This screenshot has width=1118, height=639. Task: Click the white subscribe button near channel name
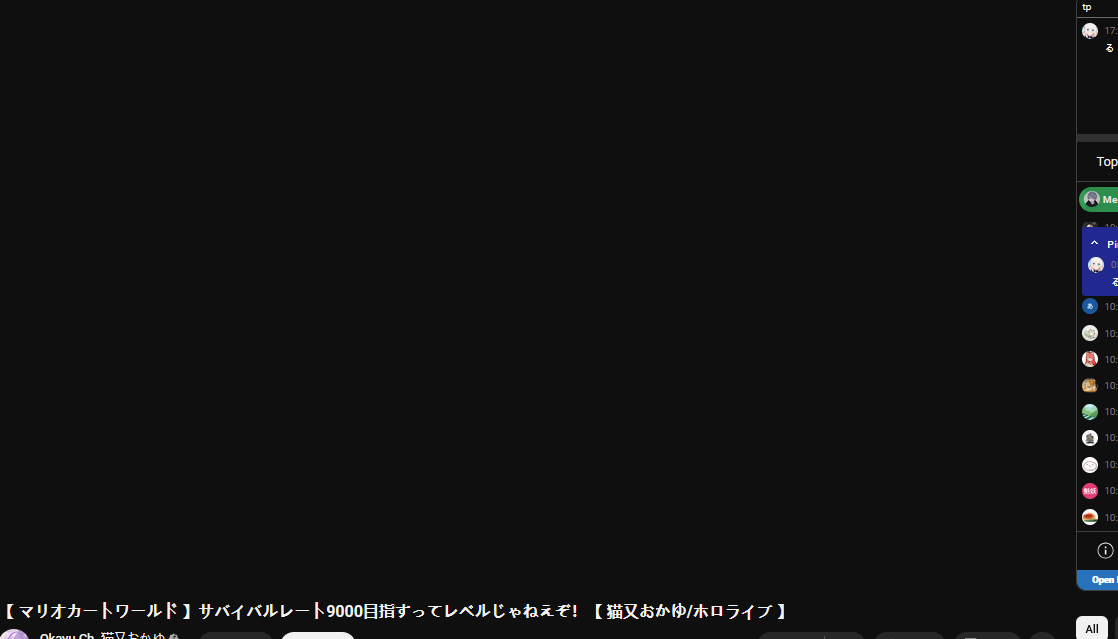317,635
